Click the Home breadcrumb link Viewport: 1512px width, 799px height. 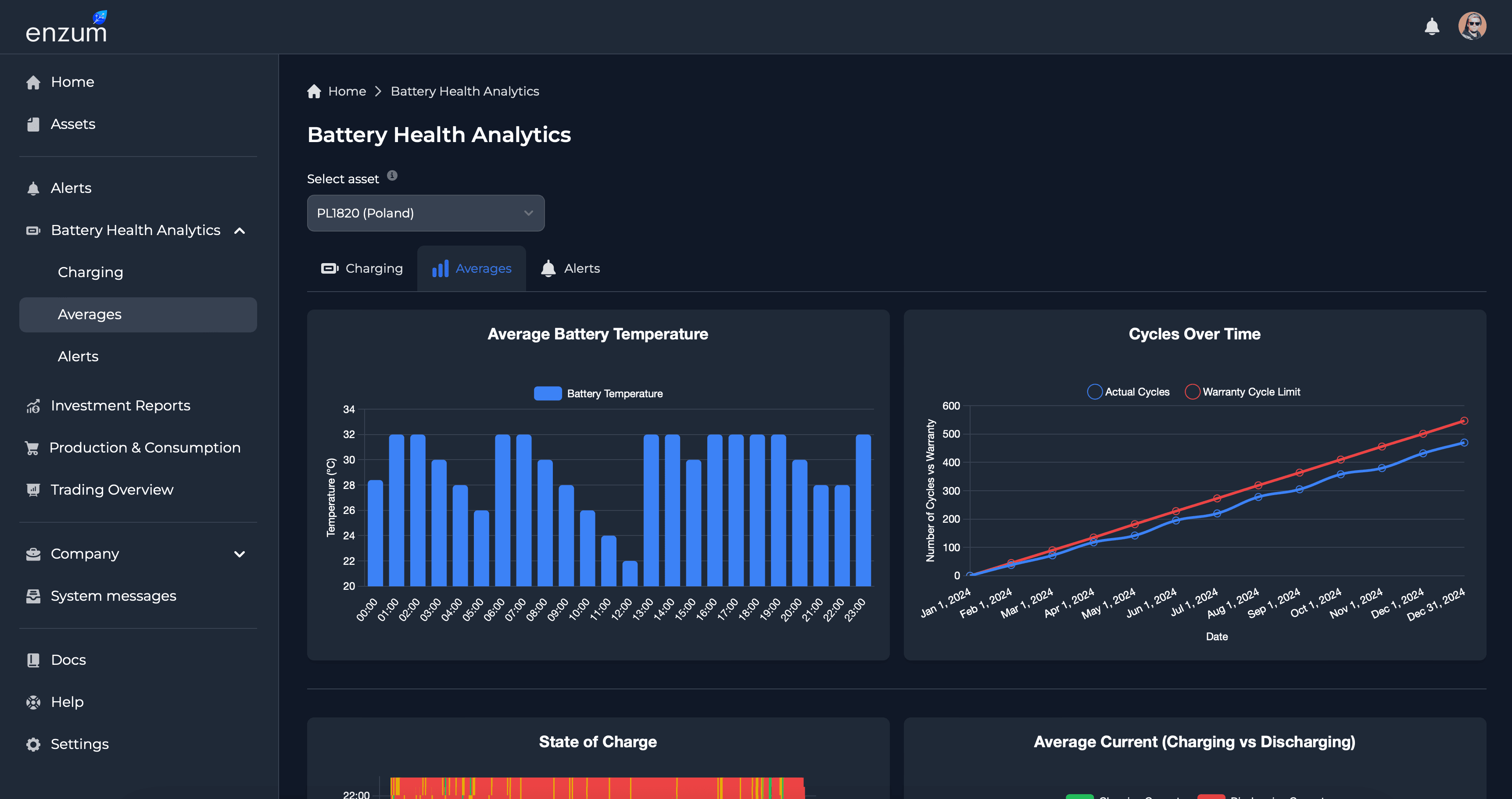pos(347,91)
